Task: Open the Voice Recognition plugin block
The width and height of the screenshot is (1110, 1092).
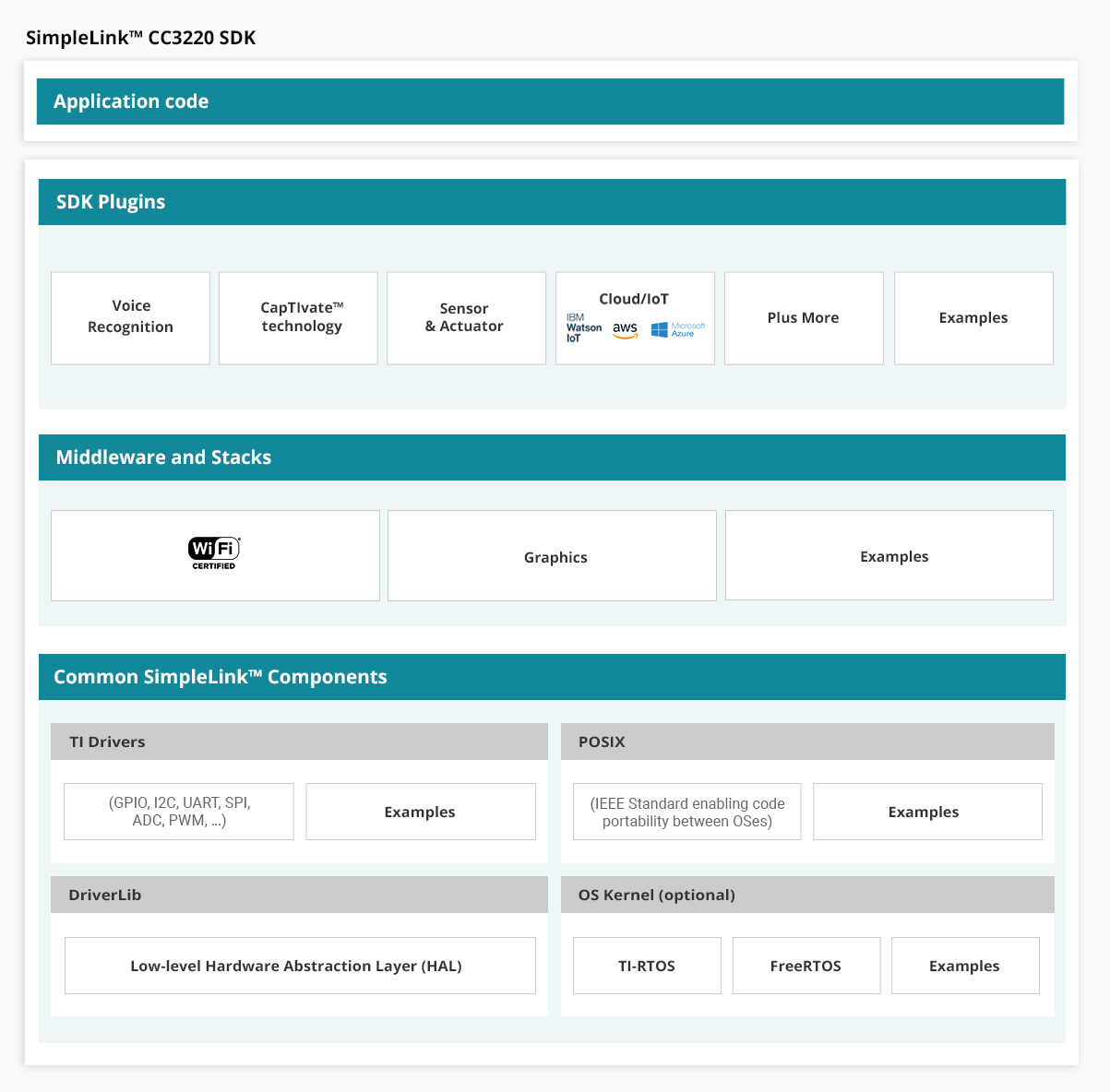Action: [x=130, y=317]
